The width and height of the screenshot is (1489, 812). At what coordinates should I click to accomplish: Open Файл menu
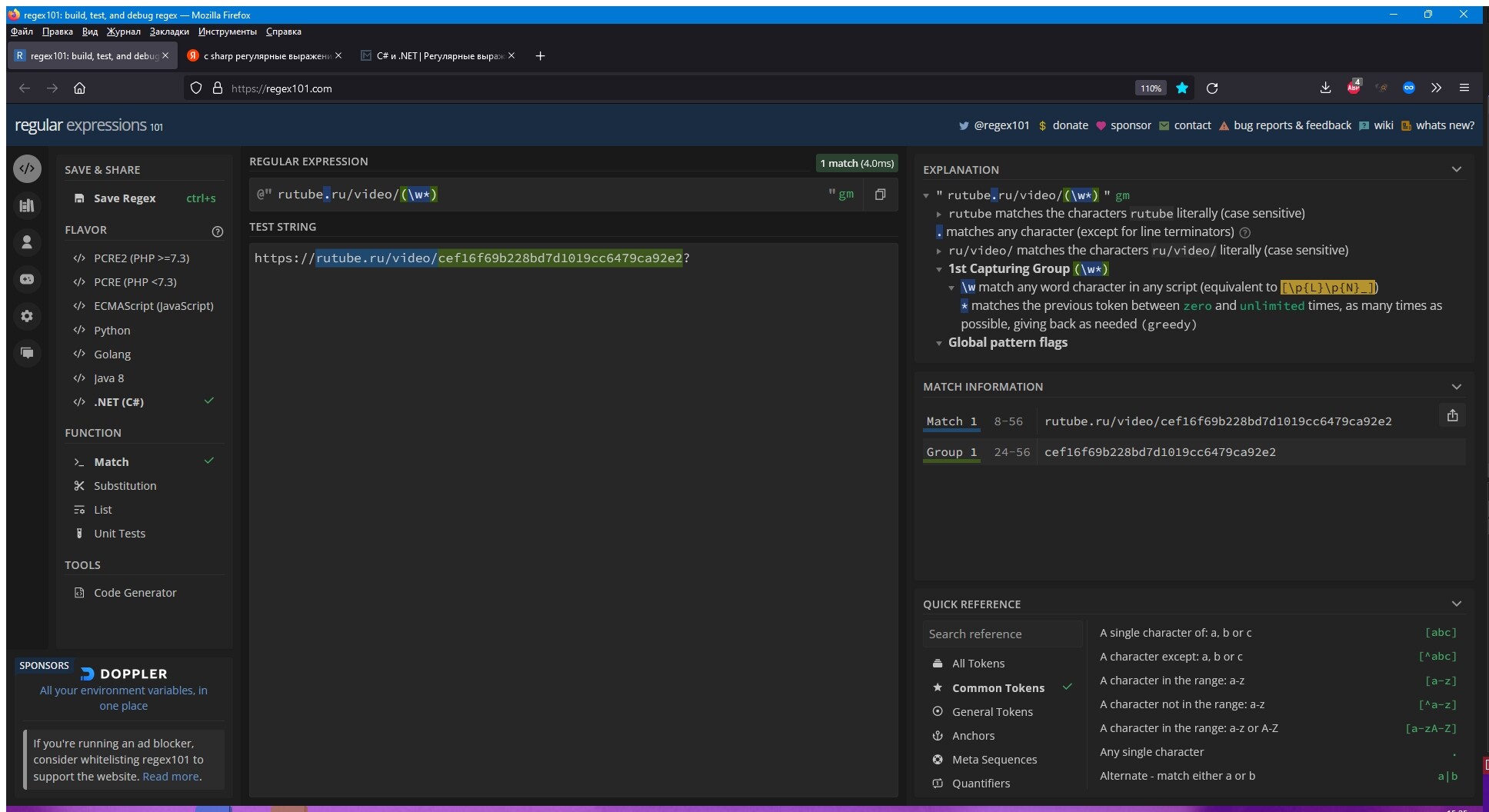22,32
